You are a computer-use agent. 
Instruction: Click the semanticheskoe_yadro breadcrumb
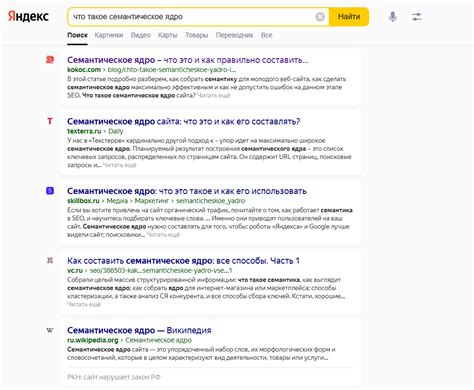coord(210,201)
